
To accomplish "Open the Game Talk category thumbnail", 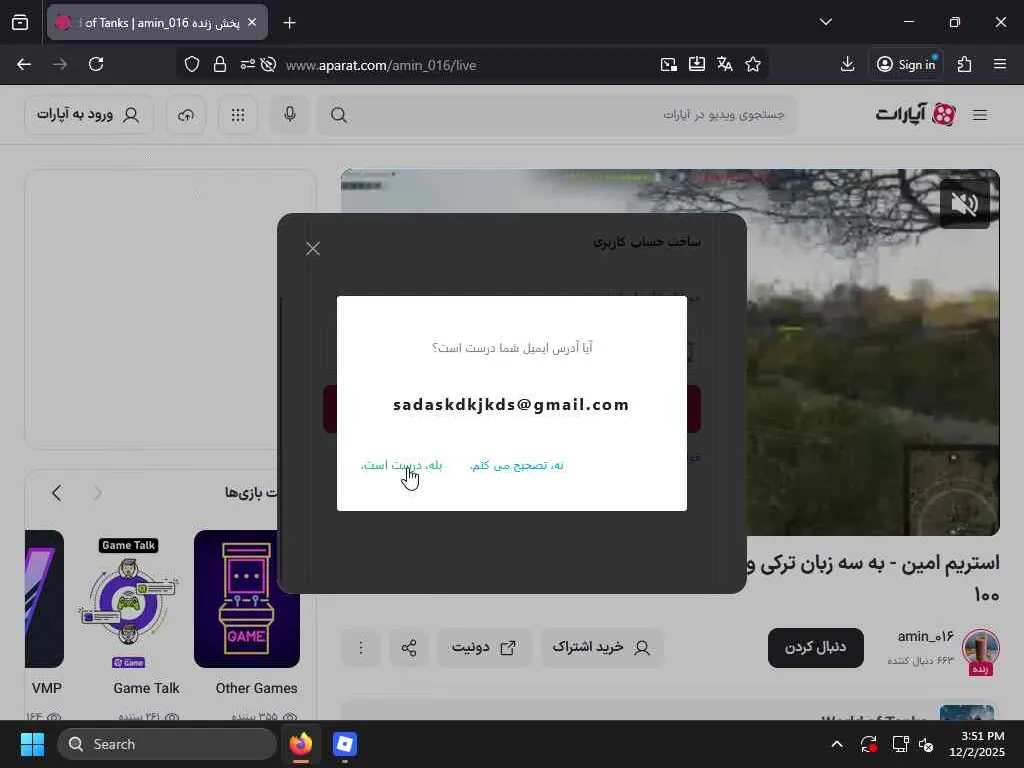I will [x=129, y=601].
